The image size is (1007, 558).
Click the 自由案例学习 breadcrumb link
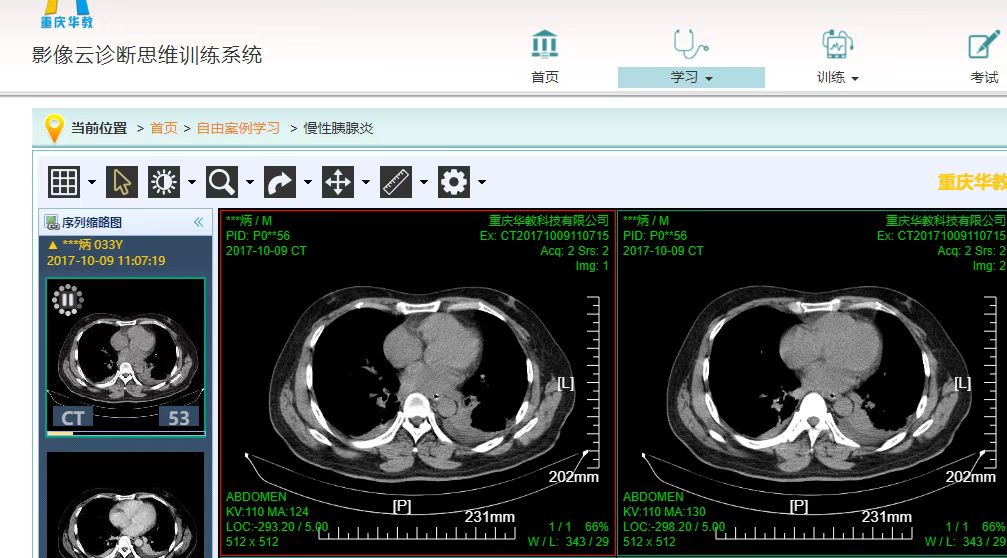(x=238, y=128)
